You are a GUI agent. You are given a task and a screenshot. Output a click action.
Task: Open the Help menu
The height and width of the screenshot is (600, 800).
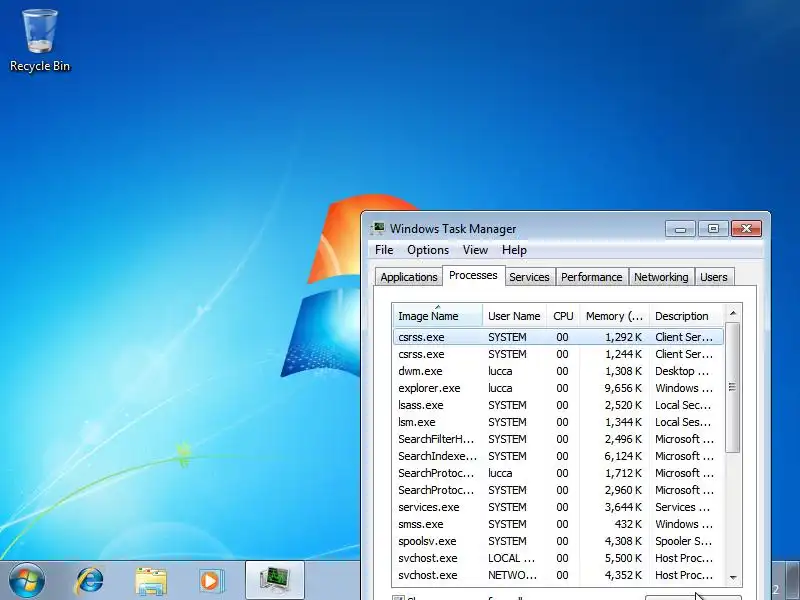(514, 250)
